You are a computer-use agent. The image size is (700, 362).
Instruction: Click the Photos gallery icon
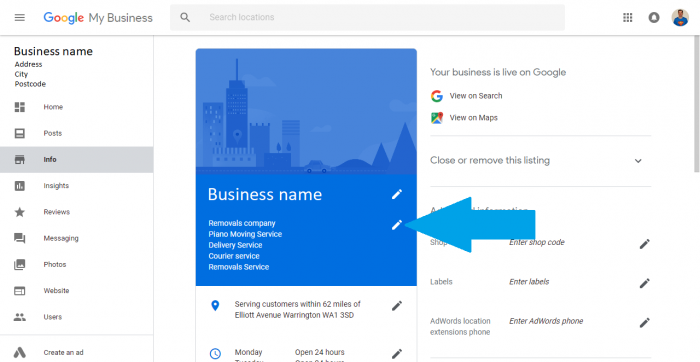pos(20,264)
